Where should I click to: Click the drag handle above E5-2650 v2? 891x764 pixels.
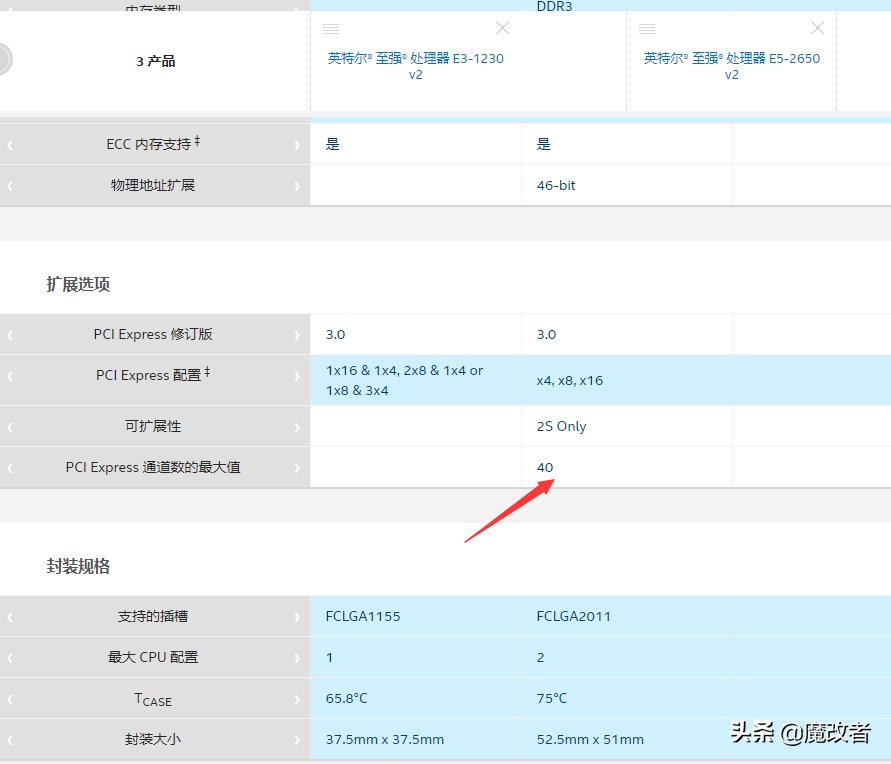[x=647, y=28]
